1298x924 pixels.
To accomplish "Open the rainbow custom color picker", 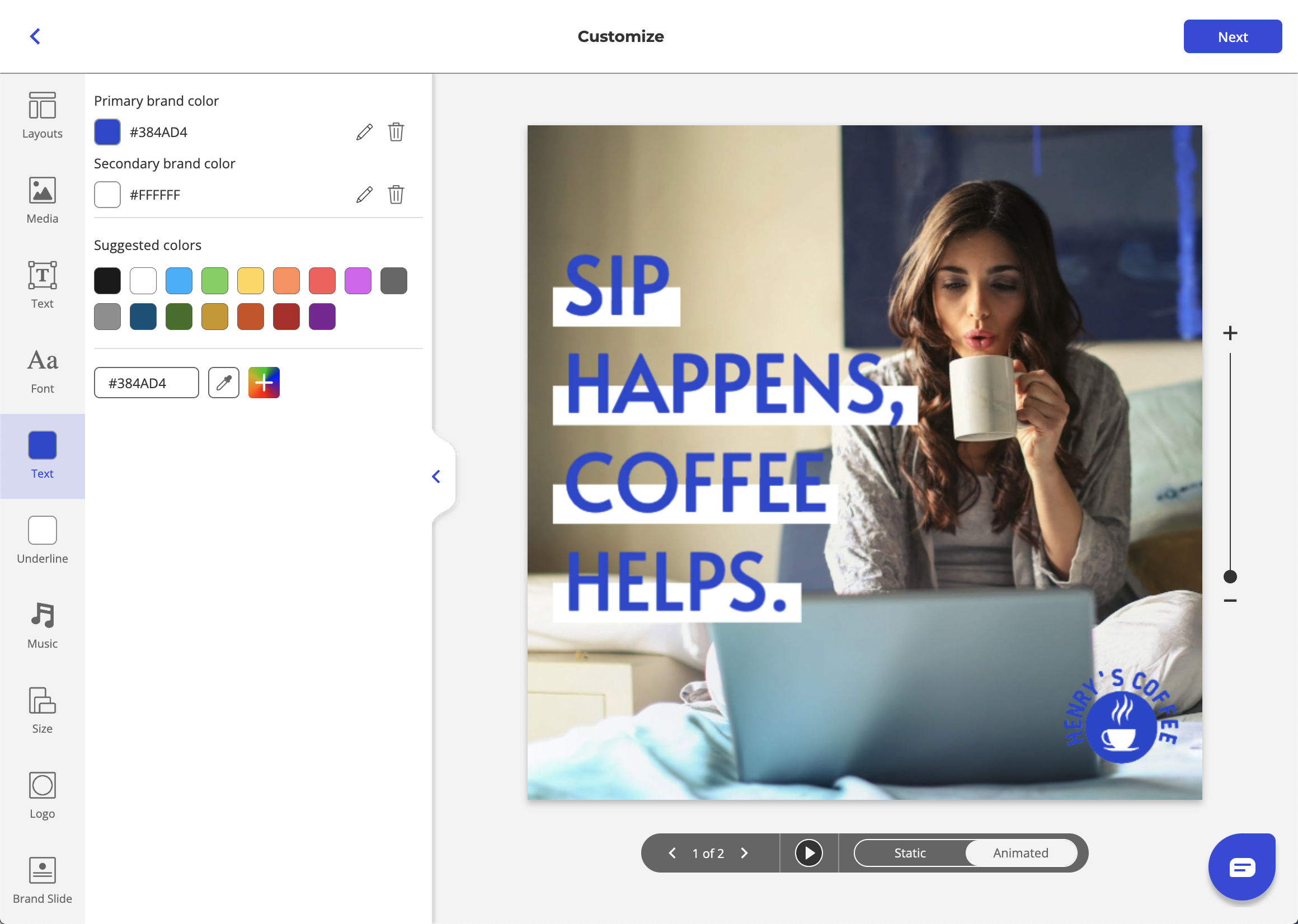I will pyautogui.click(x=264, y=383).
